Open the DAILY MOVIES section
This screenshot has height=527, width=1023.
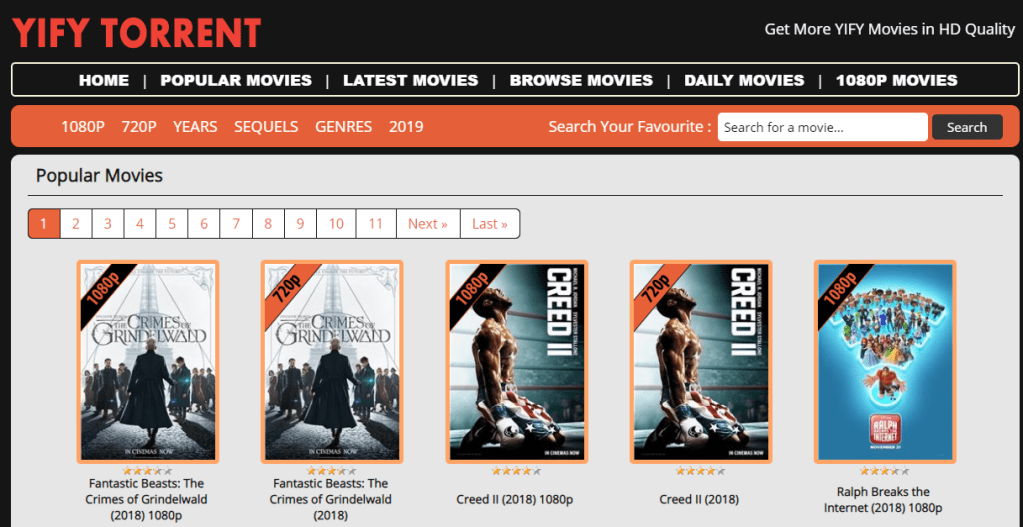click(x=744, y=80)
